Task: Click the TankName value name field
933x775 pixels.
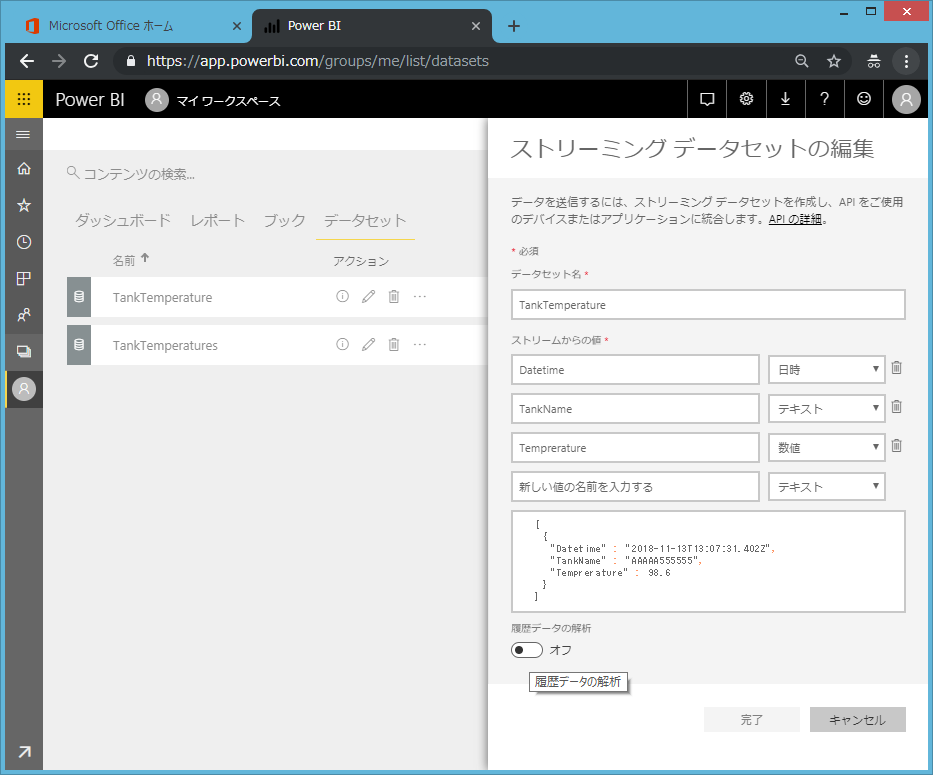Action: point(635,409)
